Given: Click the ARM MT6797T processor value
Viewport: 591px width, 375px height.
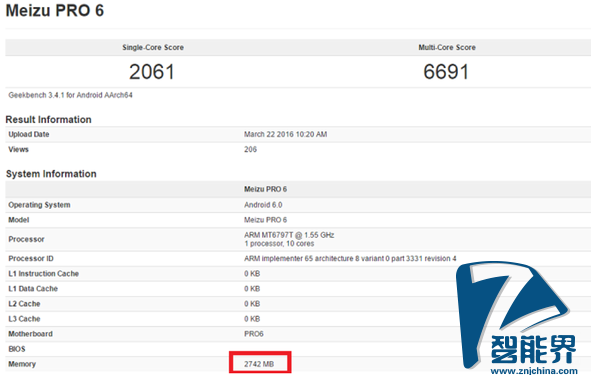Looking at the screenshot, I should coord(289,239).
